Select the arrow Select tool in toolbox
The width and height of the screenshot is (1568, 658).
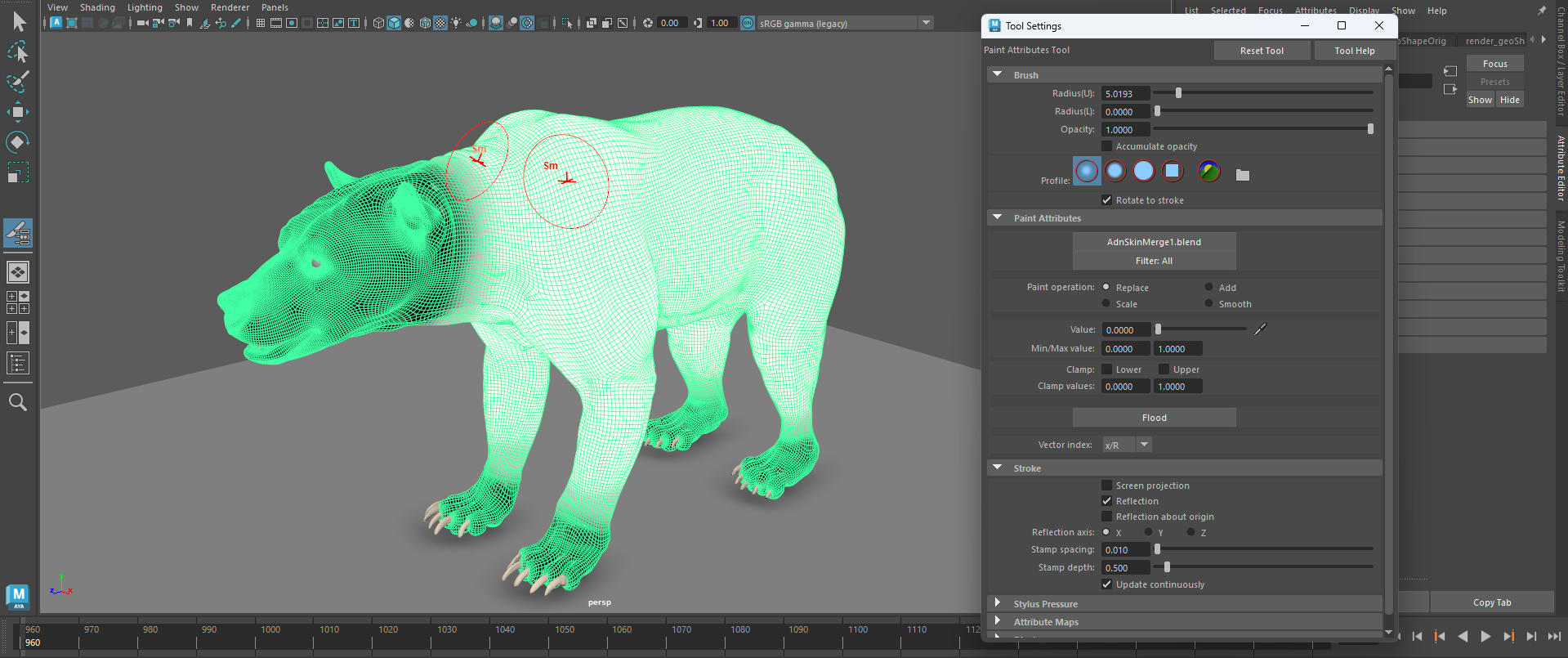tap(19, 22)
